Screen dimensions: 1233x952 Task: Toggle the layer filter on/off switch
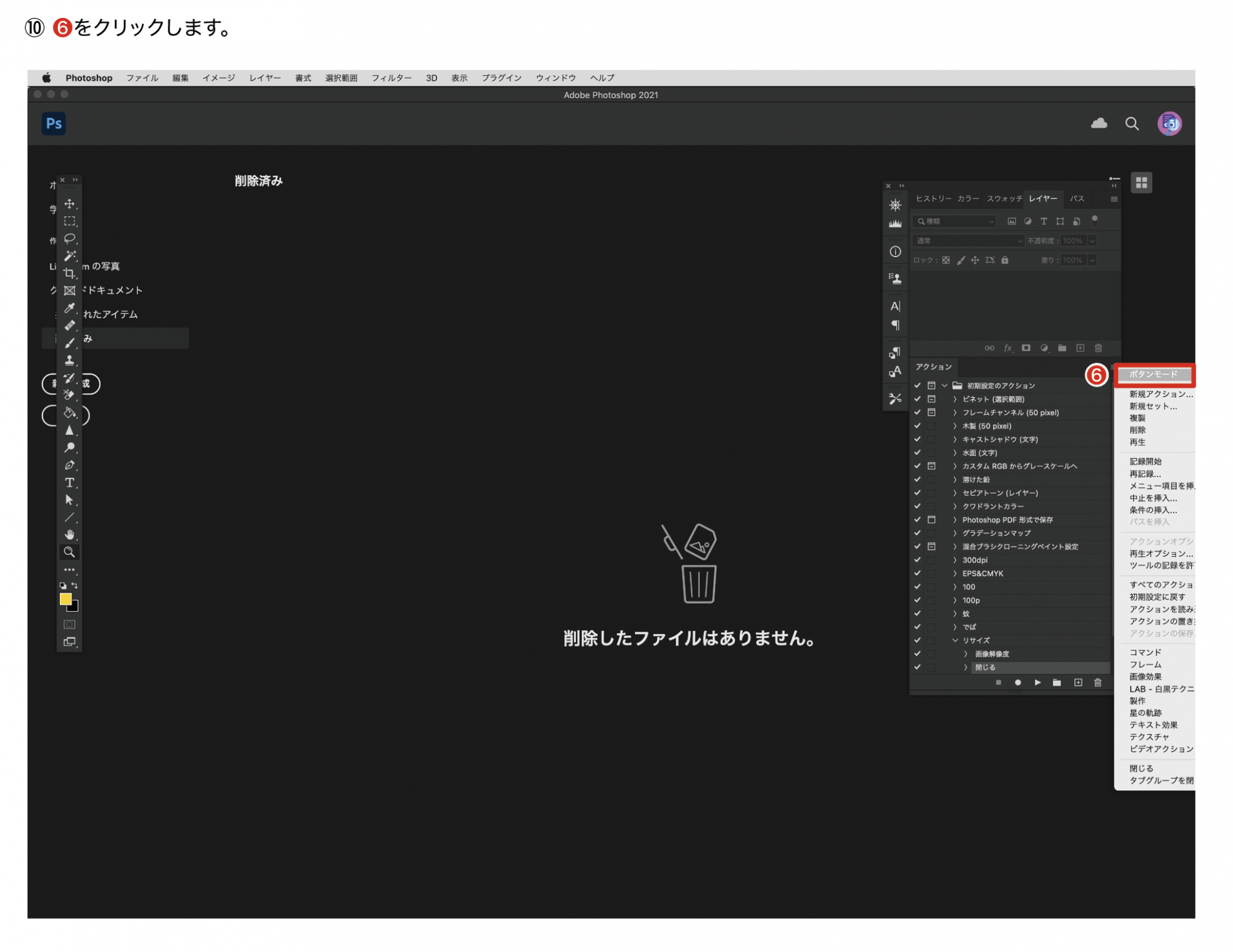click(1094, 220)
